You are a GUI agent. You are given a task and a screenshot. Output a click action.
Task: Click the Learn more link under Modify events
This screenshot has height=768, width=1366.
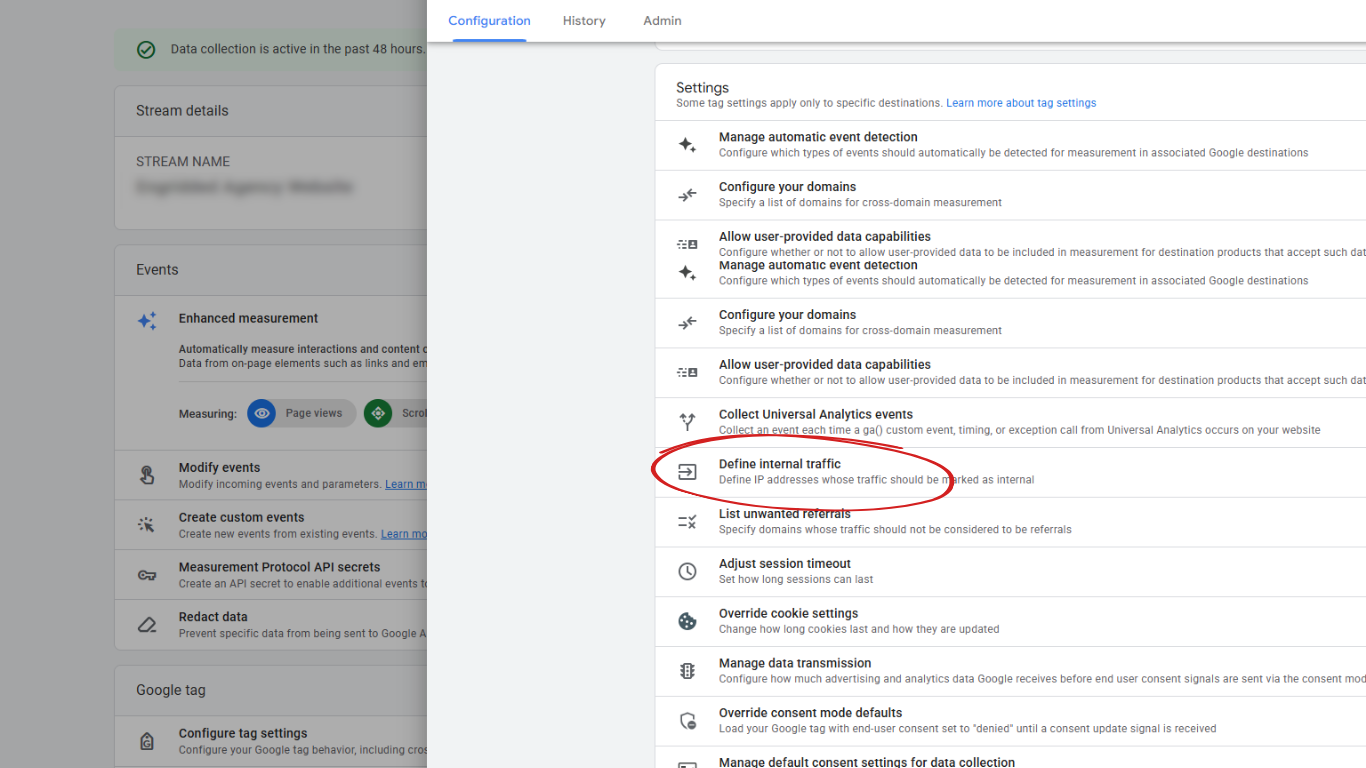click(405, 484)
